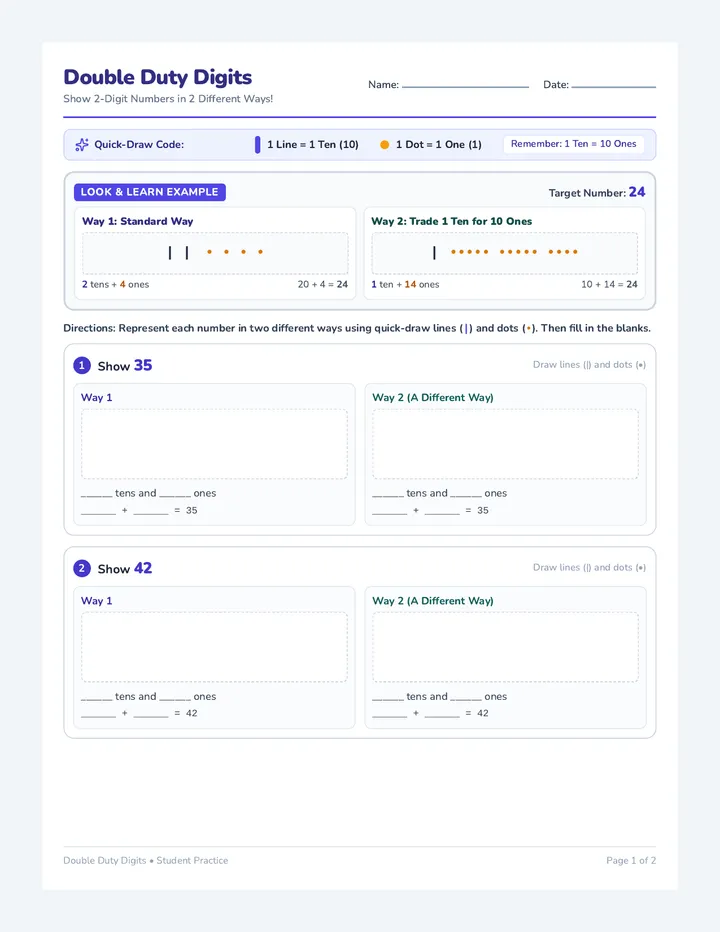Click the Double Duty Digits title
This screenshot has height=932, width=720.
[x=158, y=77]
